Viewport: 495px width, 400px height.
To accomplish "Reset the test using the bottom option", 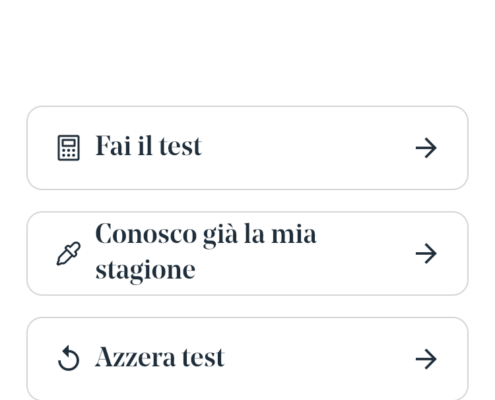I will tap(248, 359).
